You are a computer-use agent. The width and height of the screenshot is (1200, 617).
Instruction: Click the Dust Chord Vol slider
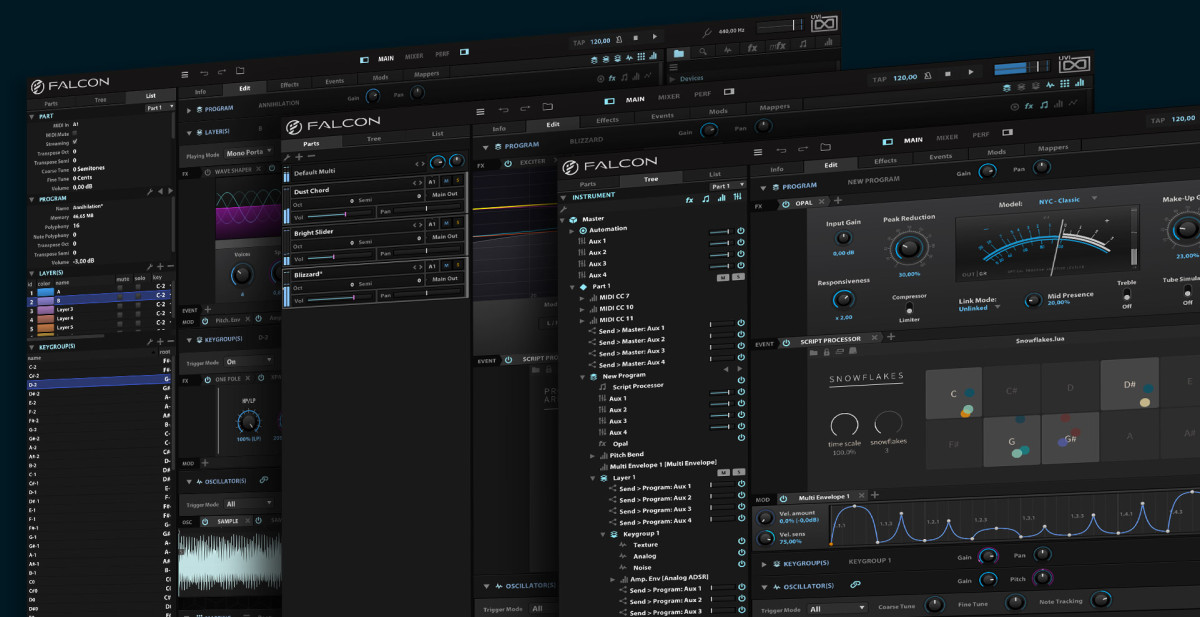tap(342, 213)
